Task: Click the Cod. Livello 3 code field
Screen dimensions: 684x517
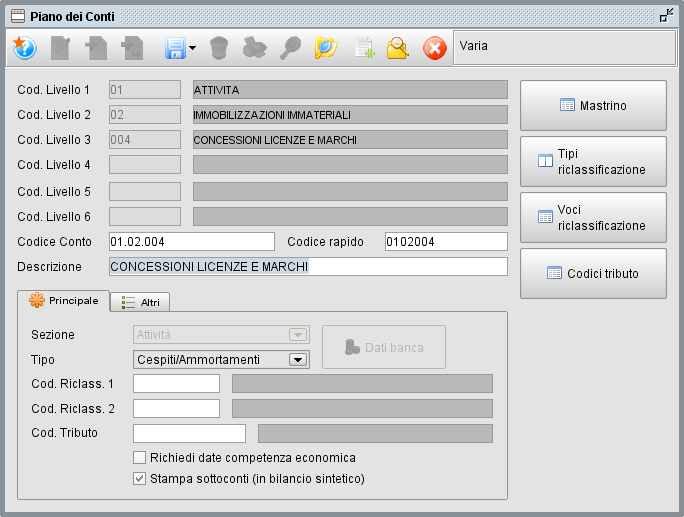Action: pyautogui.click(x=145, y=140)
